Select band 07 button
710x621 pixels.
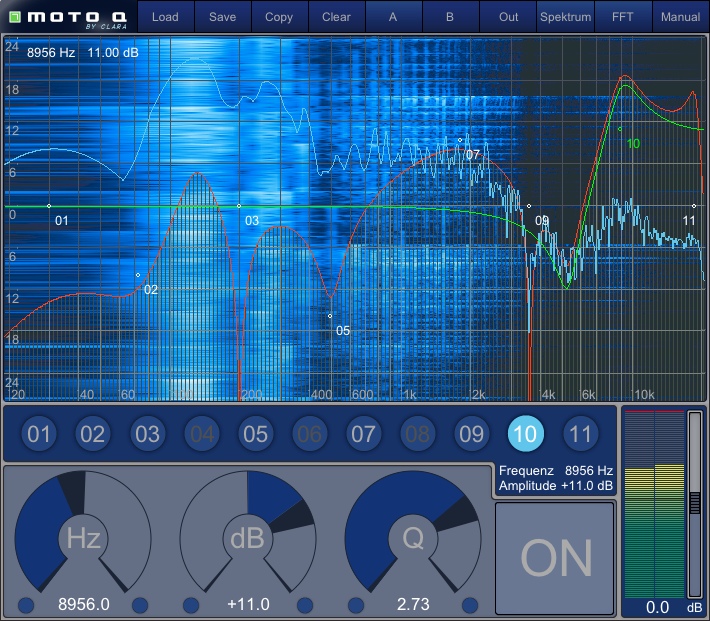(x=363, y=434)
